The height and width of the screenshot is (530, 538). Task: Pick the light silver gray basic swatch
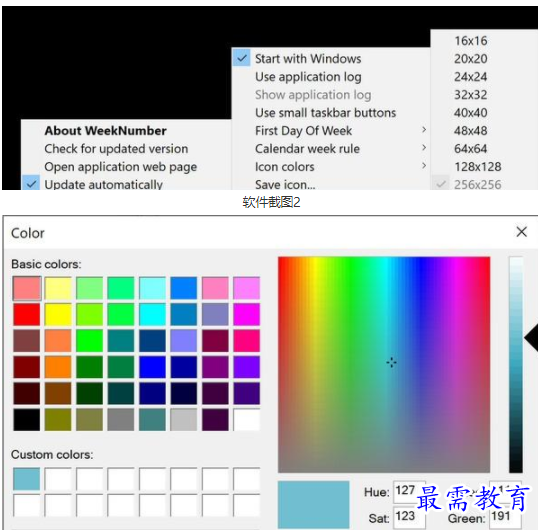click(184, 419)
